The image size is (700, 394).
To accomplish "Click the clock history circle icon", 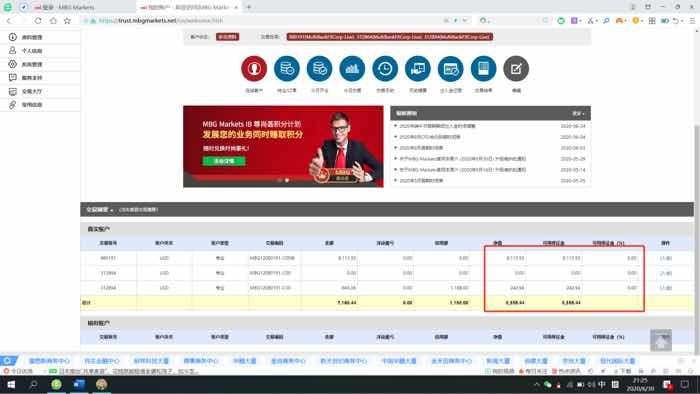I will tap(385, 69).
